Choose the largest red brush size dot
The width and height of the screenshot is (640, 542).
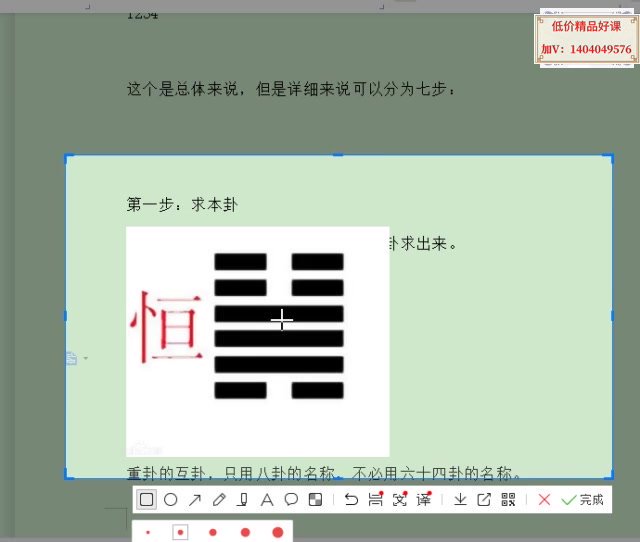278,533
